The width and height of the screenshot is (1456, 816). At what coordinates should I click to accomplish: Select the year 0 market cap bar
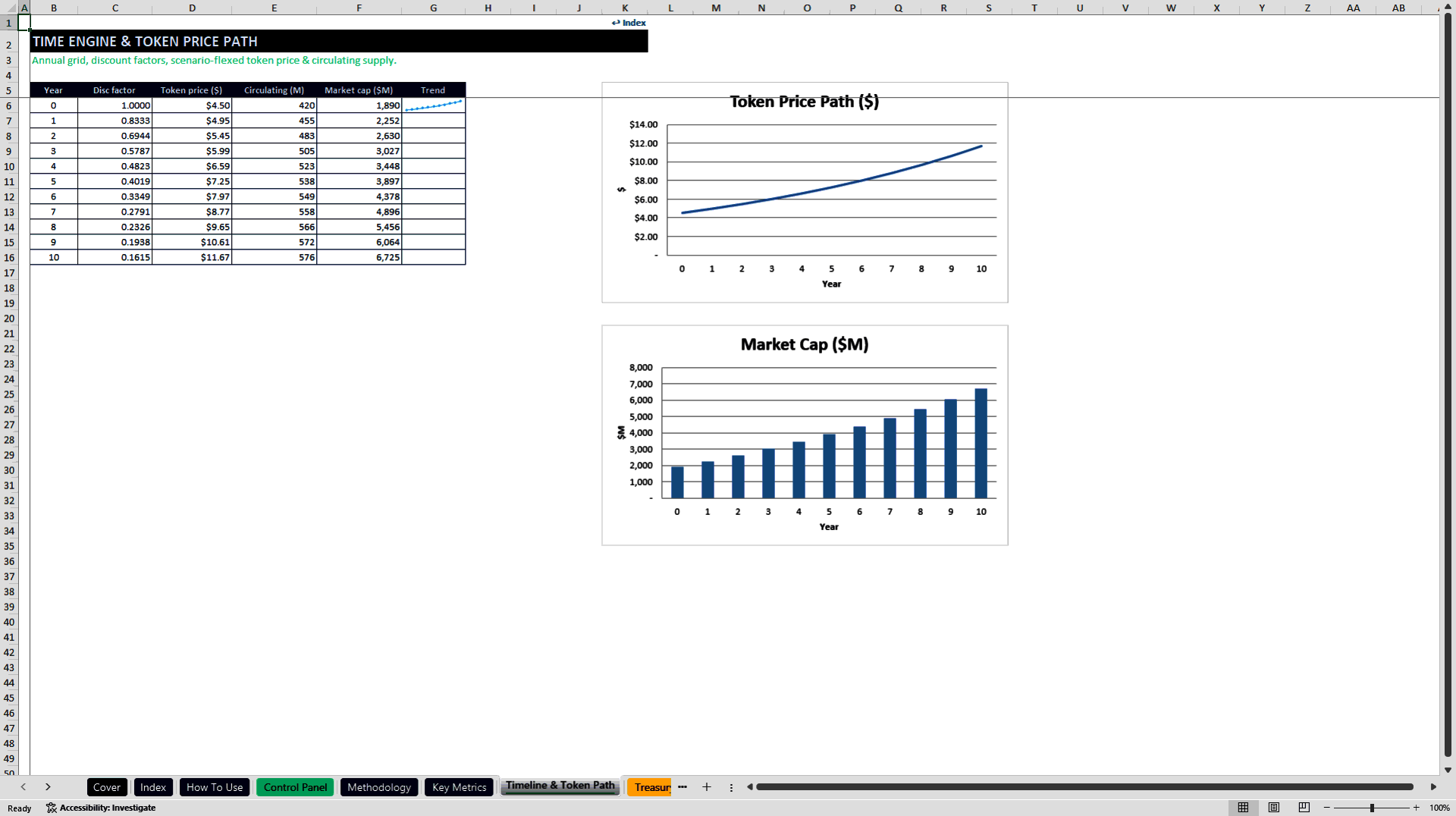(677, 482)
